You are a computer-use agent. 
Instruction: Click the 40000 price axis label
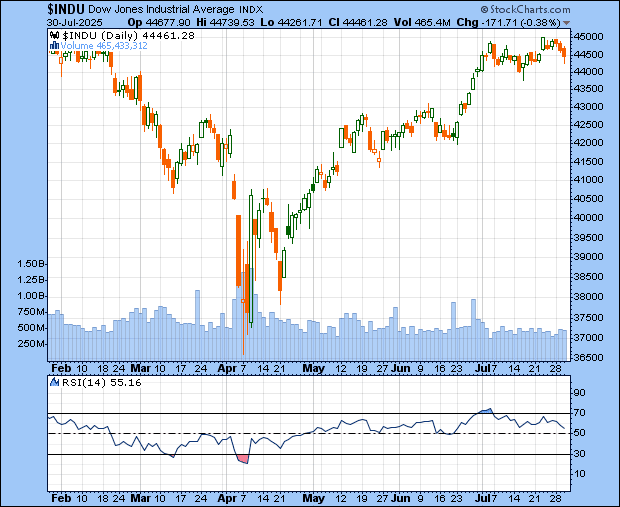point(589,218)
